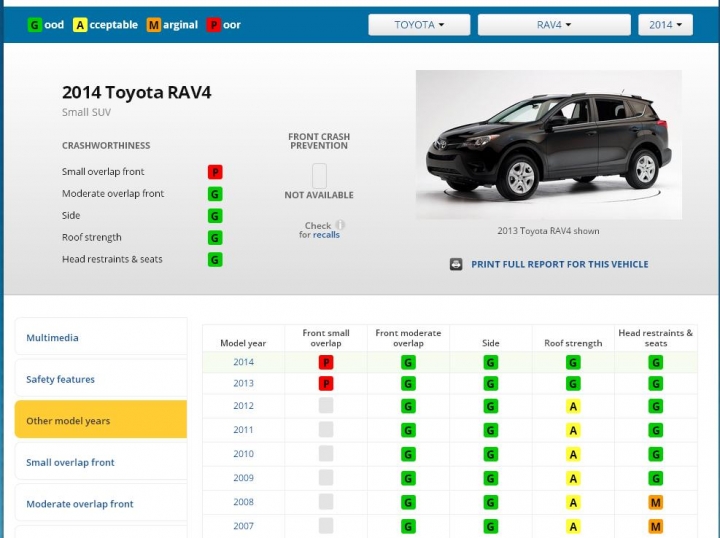Viewport: 720px width, 538px height.
Task: Click 2012 row roof strength A icon
Action: [573, 406]
